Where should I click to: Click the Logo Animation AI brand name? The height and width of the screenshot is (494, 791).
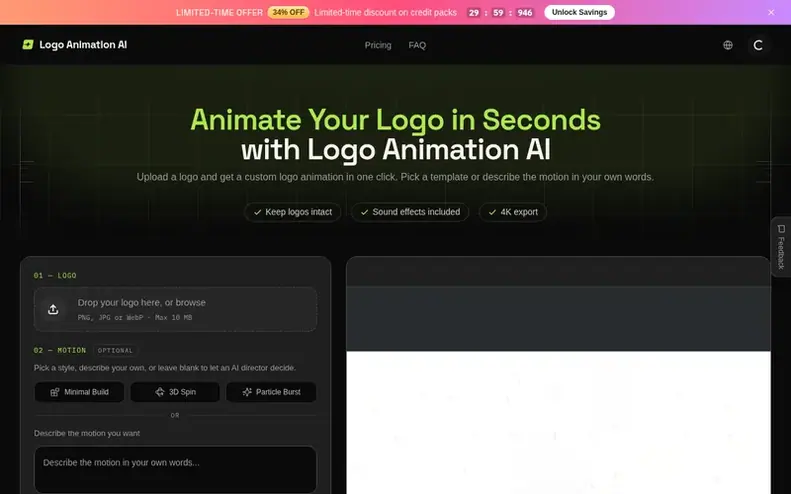tap(83, 45)
